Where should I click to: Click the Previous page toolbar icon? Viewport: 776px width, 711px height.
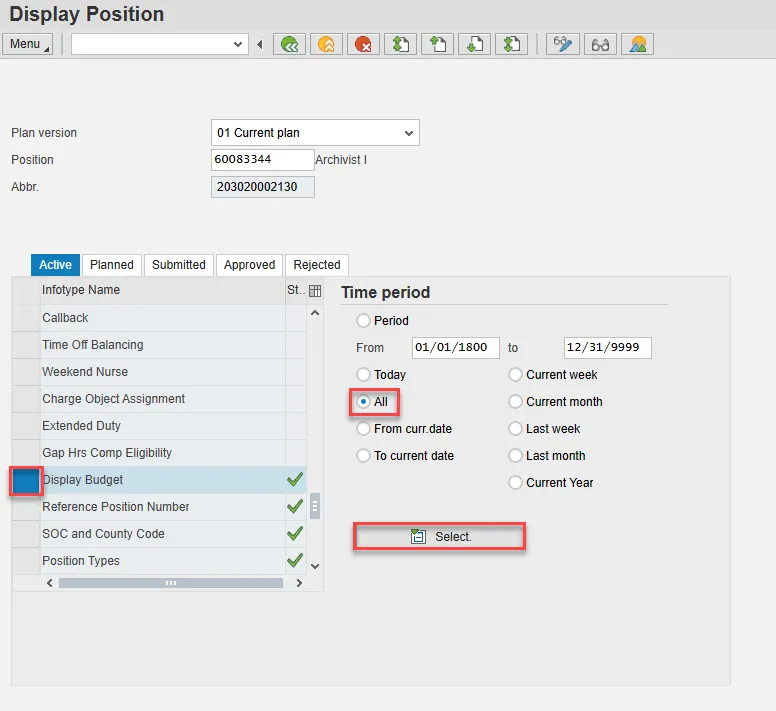click(437, 45)
